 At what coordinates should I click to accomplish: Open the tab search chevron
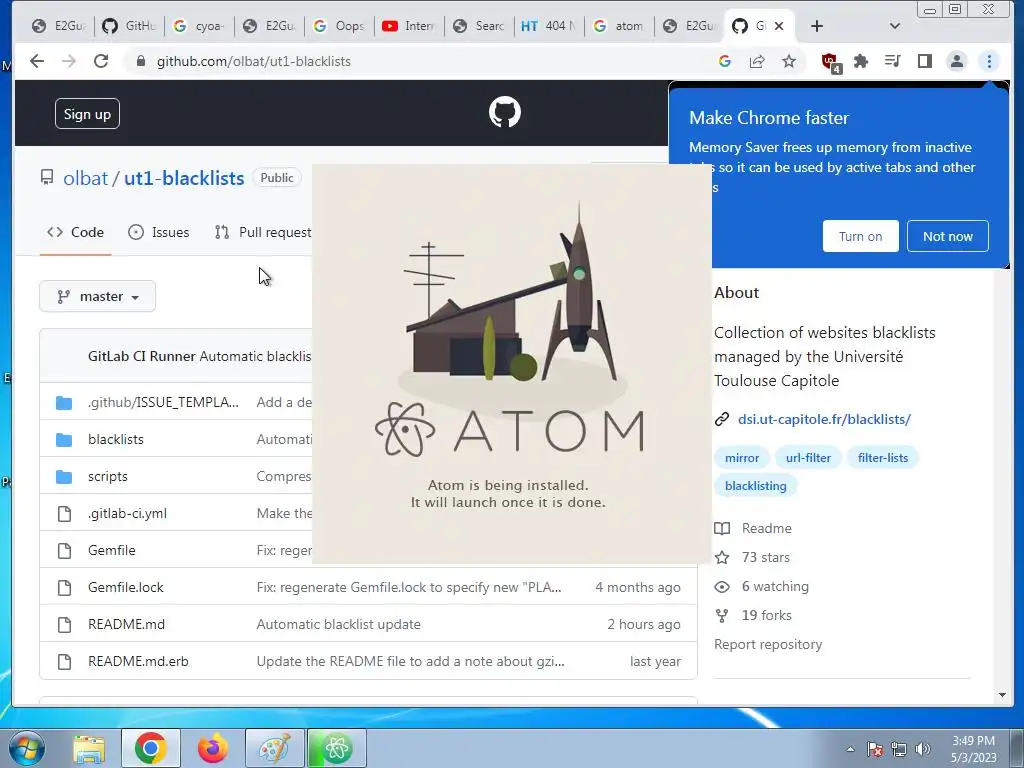(895, 26)
